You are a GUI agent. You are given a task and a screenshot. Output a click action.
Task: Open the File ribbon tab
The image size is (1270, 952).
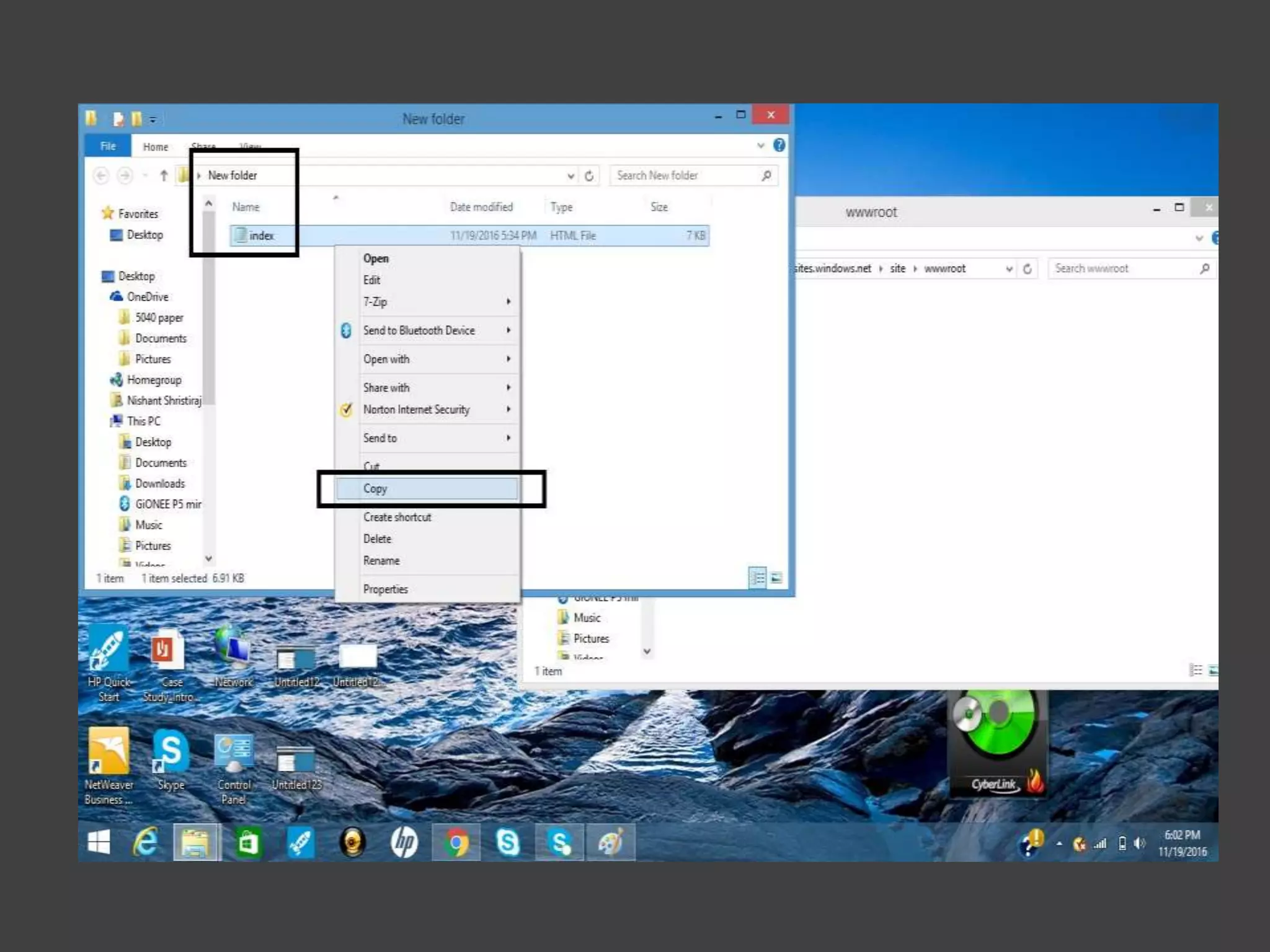pos(108,146)
